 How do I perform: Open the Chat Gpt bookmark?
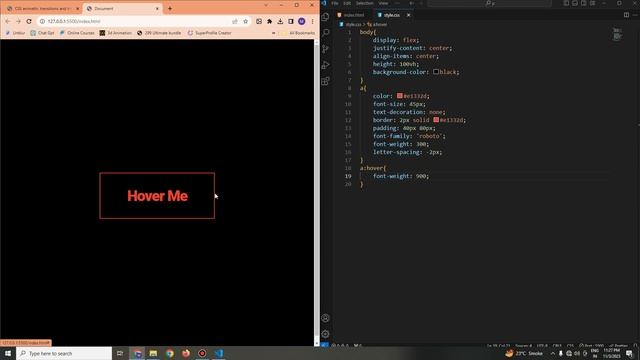pyautogui.click(x=42, y=33)
